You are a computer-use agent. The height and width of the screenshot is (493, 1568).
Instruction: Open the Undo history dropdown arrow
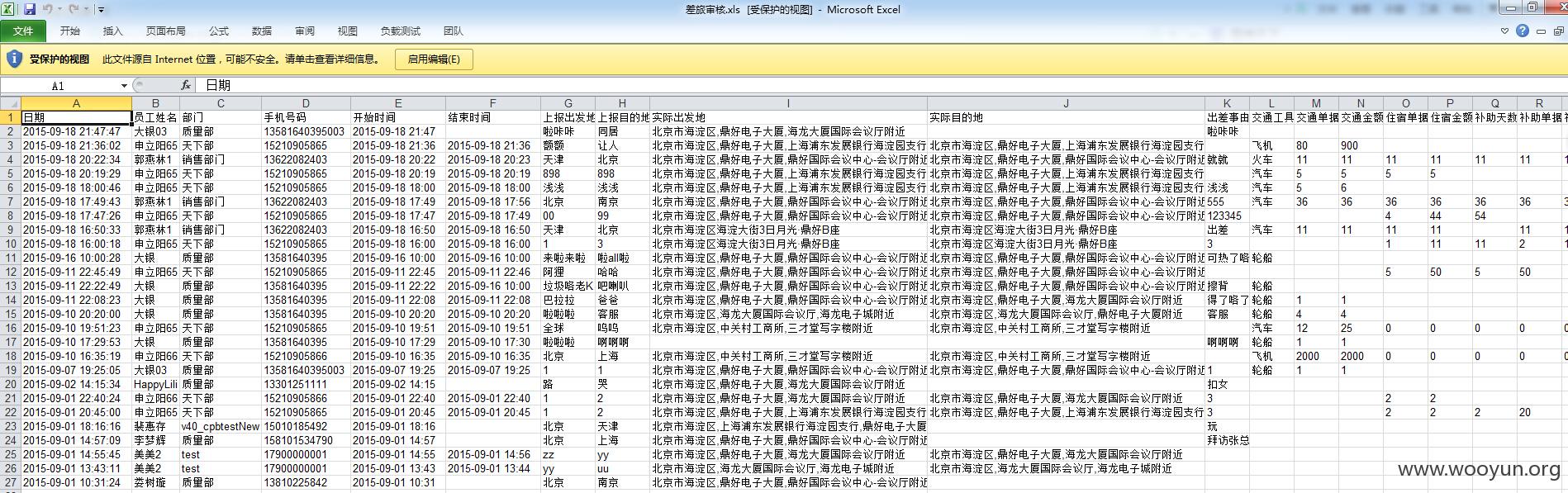[59, 10]
